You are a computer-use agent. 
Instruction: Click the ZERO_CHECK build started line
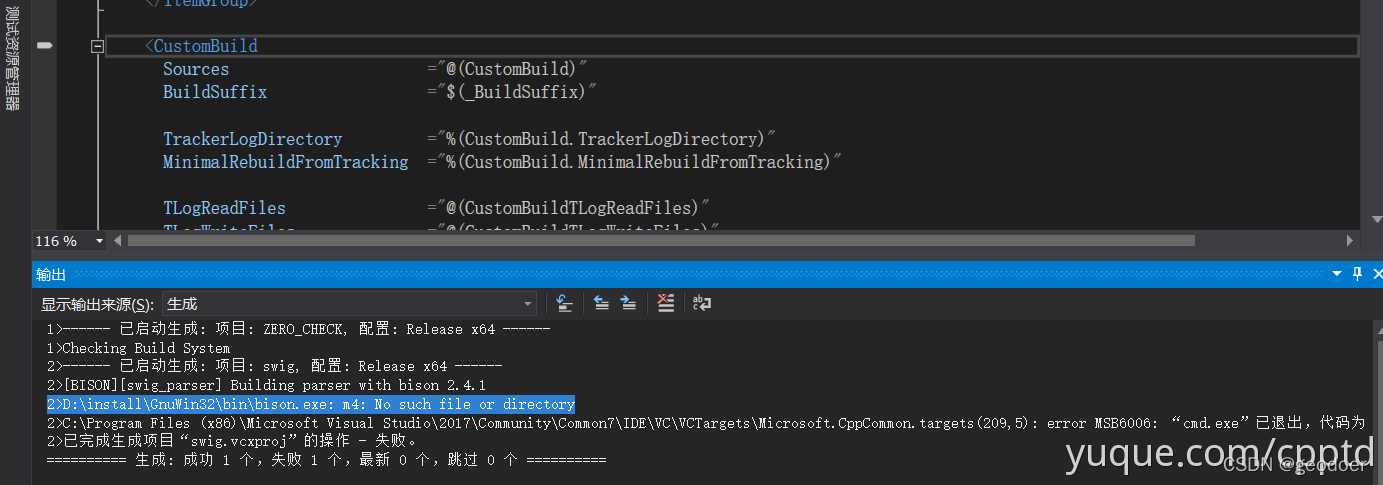pyautogui.click(x=298, y=329)
